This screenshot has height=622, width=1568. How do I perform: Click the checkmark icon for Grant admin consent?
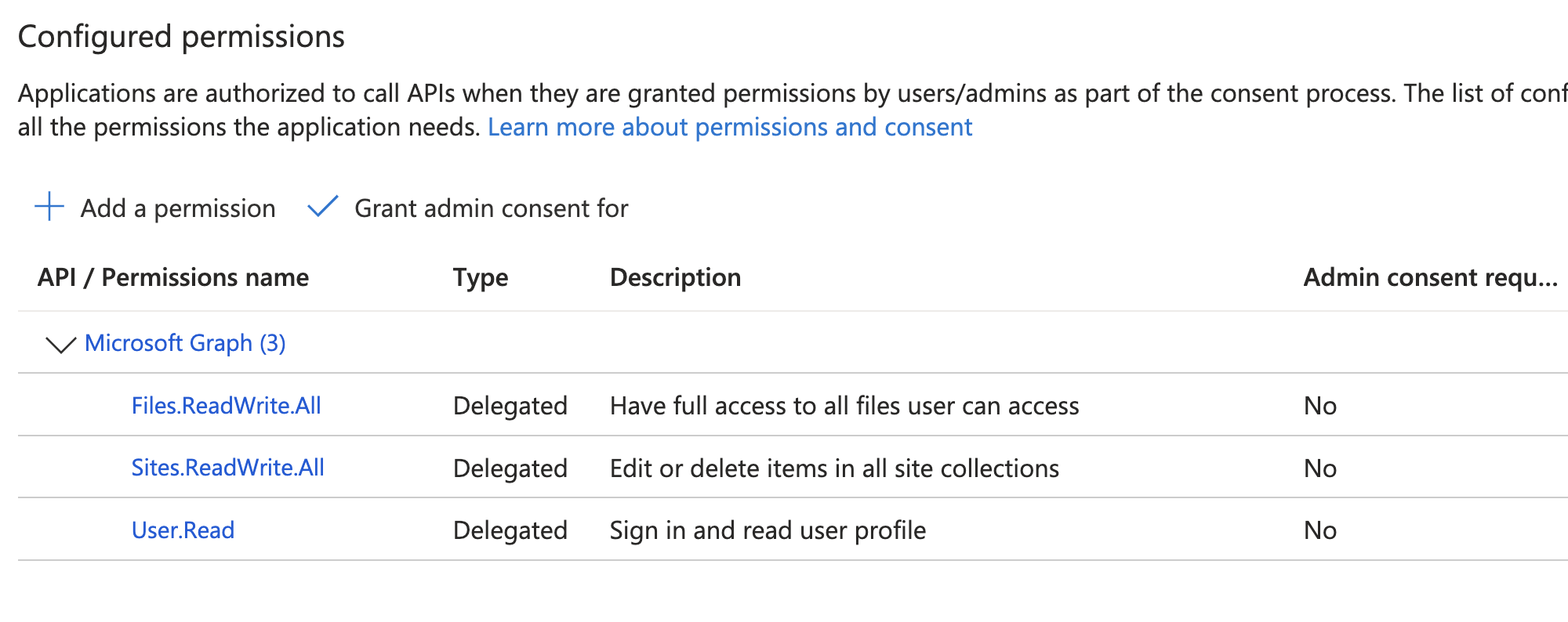coord(322,207)
